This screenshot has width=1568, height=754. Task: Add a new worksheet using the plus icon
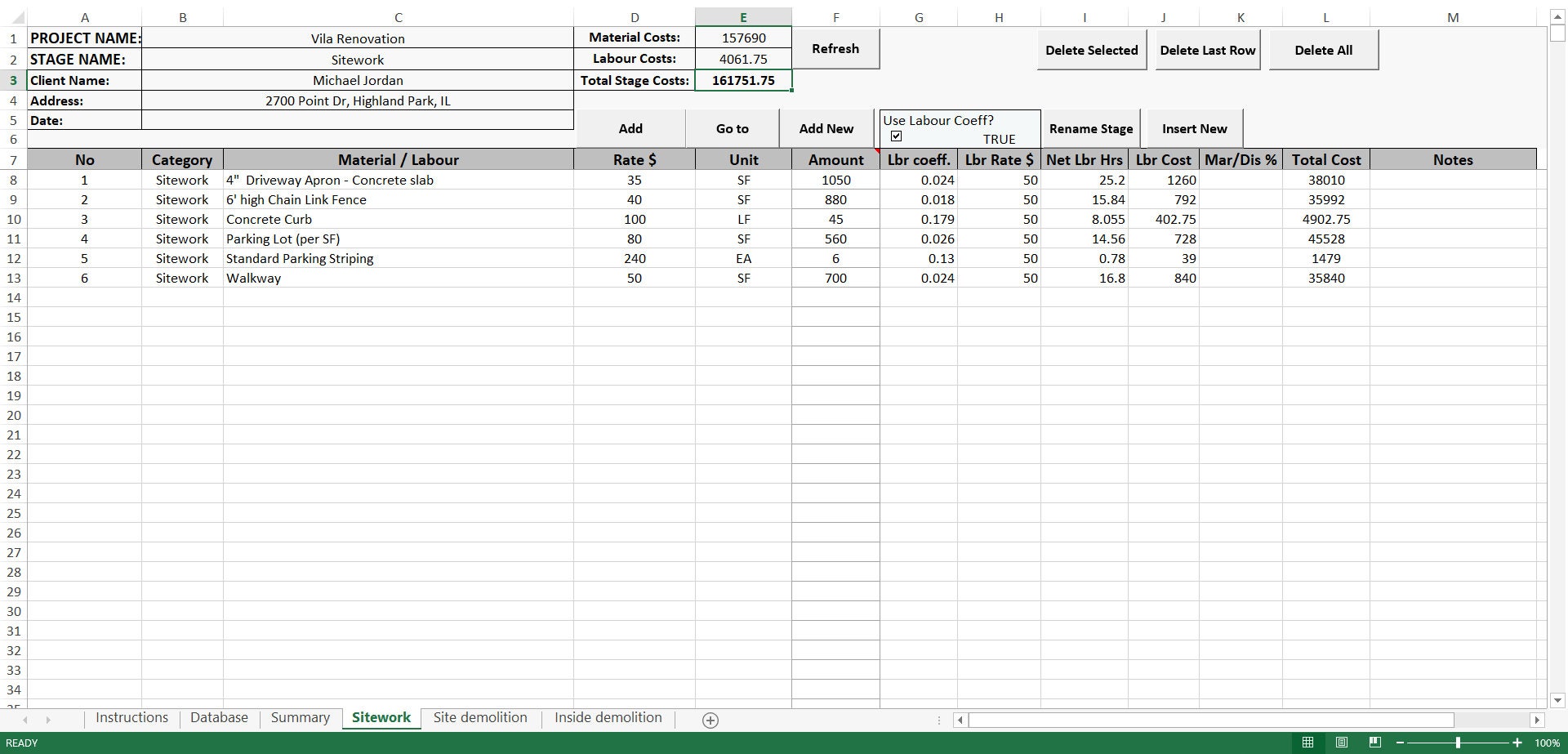710,720
